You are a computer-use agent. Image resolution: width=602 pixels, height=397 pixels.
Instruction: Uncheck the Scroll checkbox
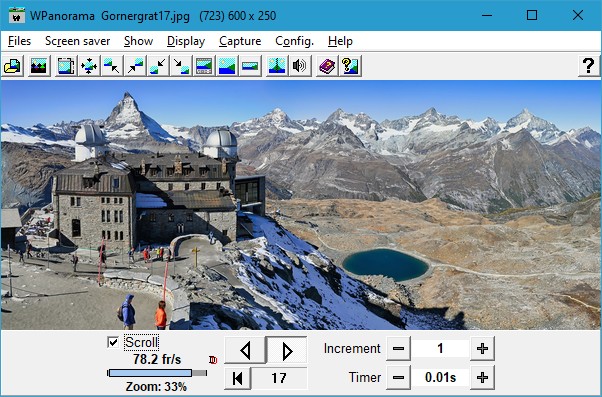[x=113, y=342]
